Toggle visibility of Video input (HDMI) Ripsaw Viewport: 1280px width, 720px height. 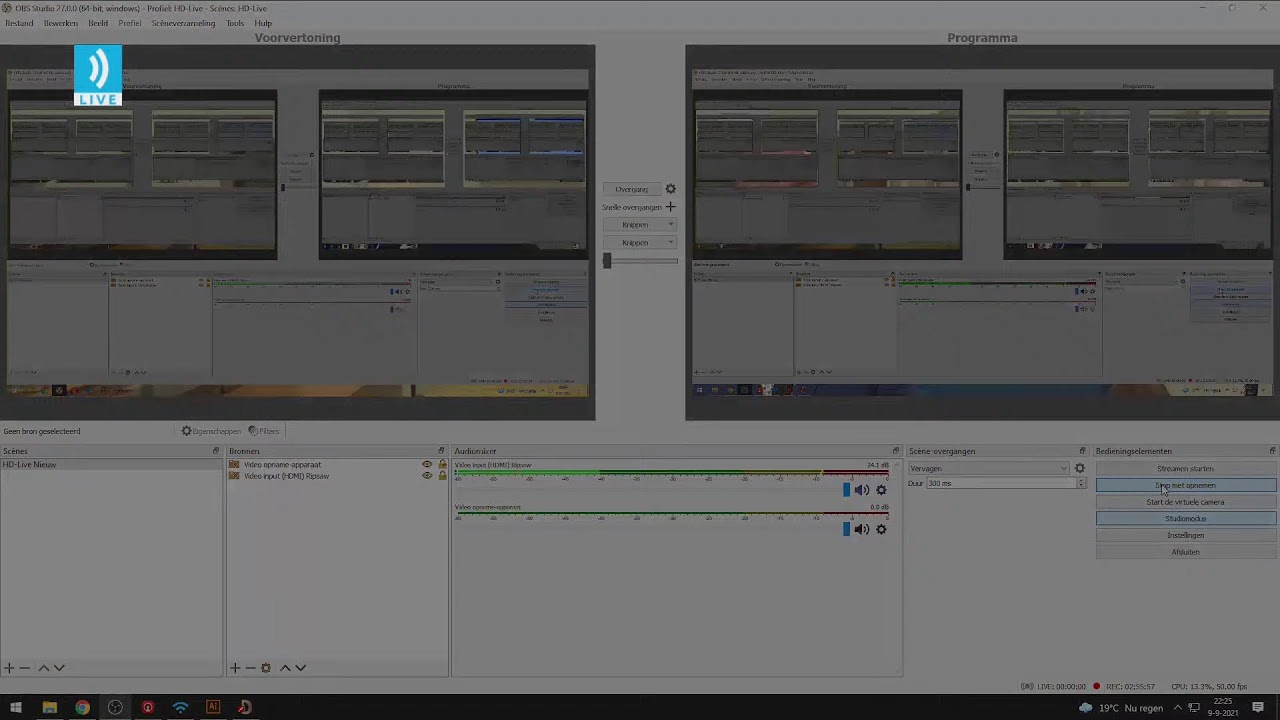click(427, 476)
